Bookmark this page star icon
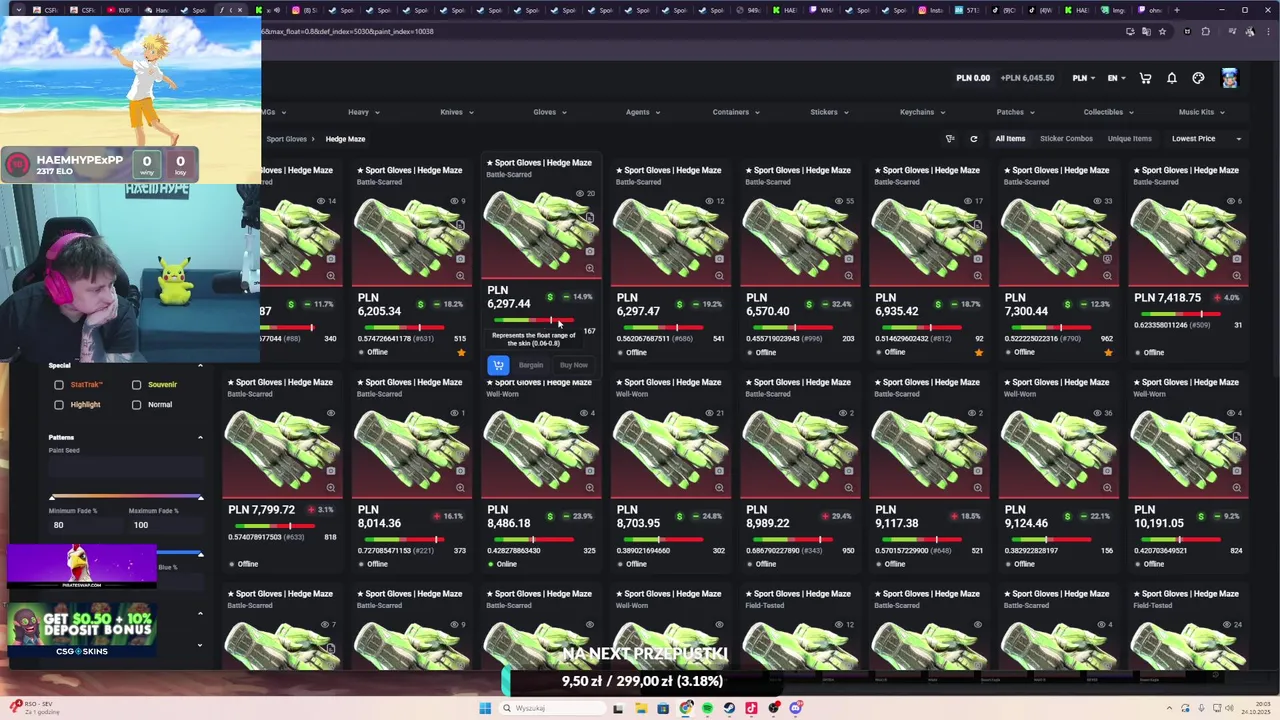Image resolution: width=1280 pixels, height=720 pixels. [x=1162, y=31]
